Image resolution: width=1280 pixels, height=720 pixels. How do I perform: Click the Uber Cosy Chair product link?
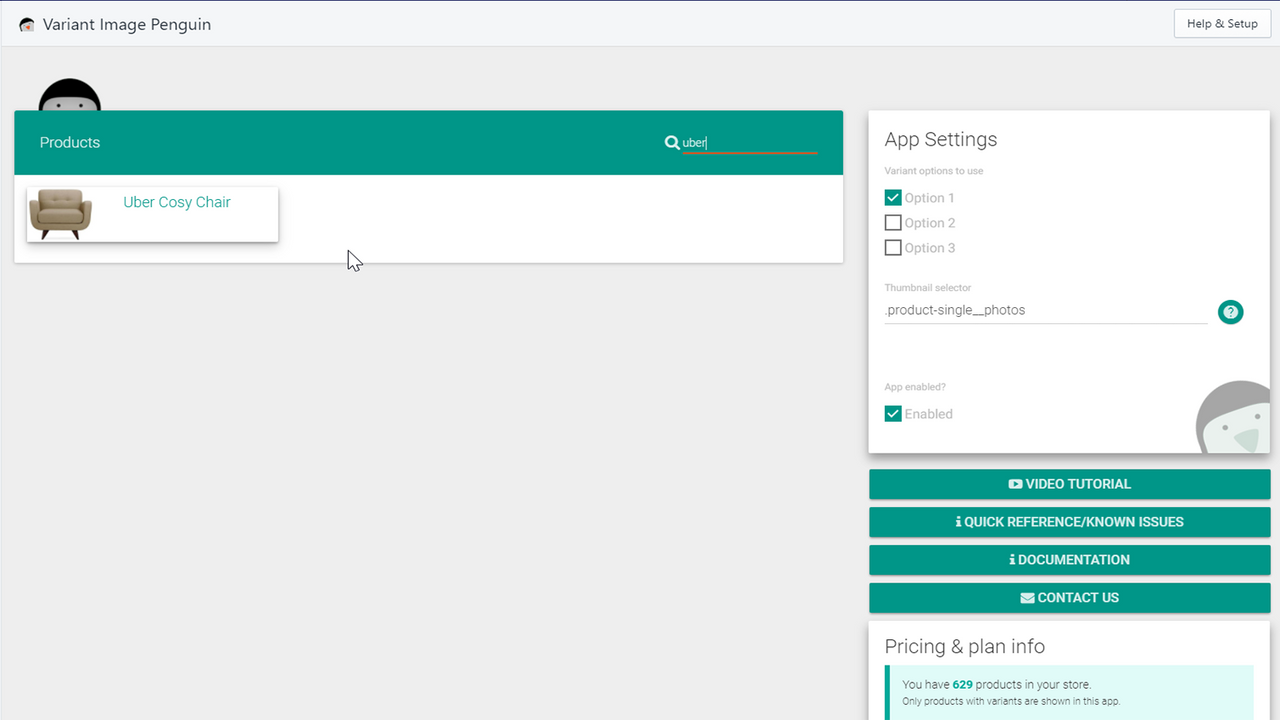(176, 202)
